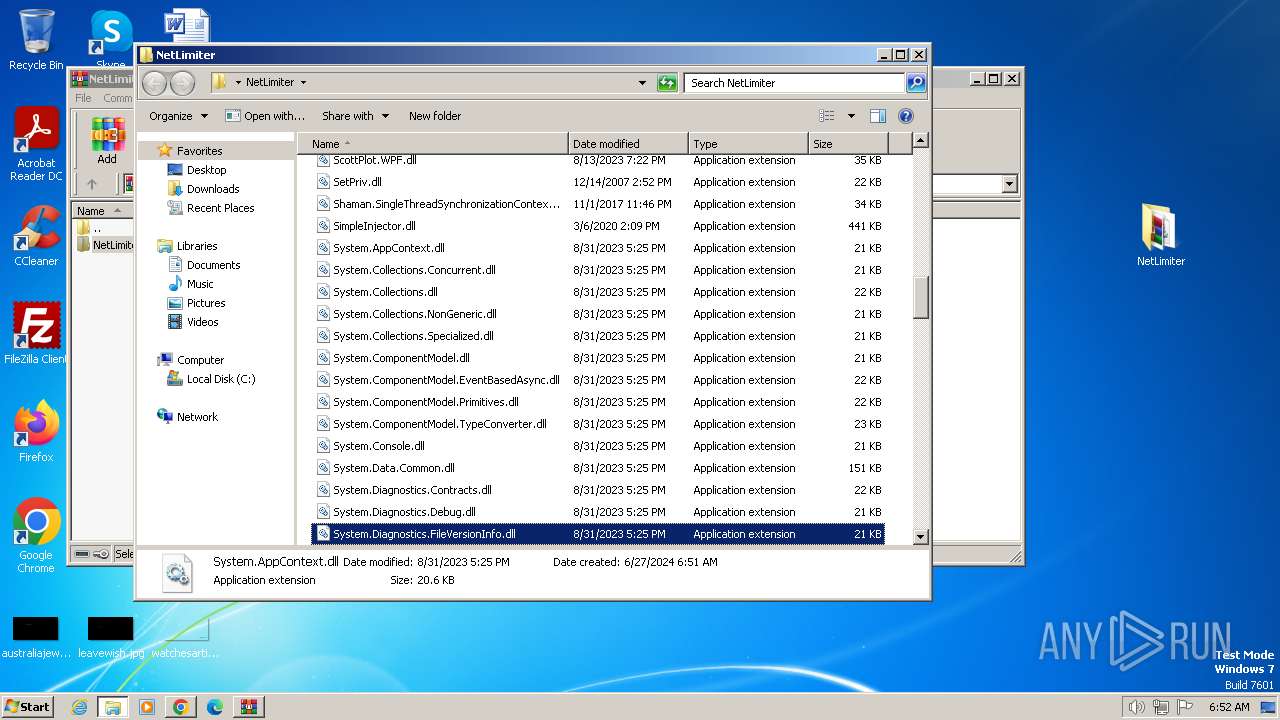Click the Explorer Back arrow button
The width and height of the screenshot is (1280, 720).
pyautogui.click(x=154, y=83)
